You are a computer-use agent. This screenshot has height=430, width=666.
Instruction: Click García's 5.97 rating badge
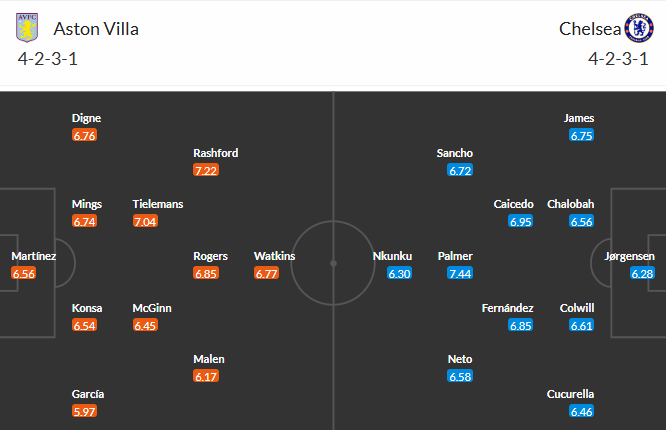[85, 411]
